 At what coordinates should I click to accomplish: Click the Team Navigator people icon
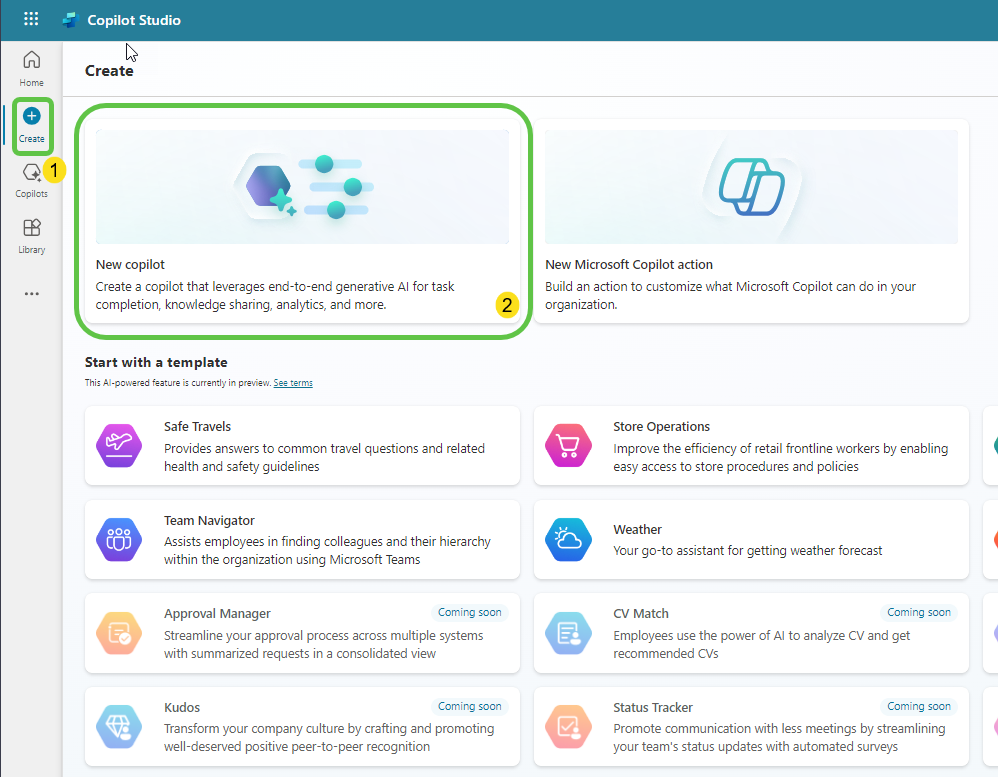[119, 539]
